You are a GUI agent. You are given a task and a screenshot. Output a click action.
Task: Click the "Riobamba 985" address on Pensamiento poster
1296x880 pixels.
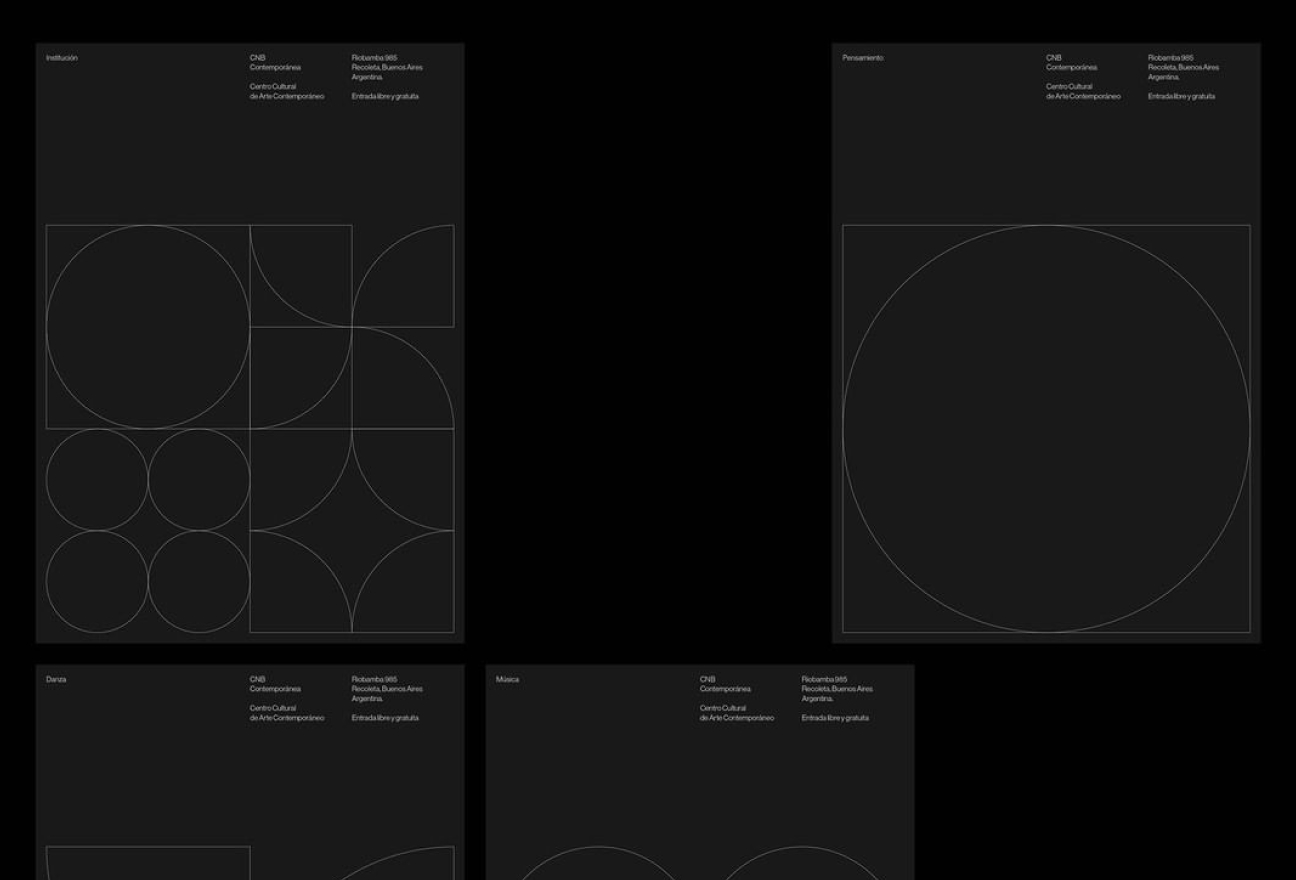[1184, 67]
